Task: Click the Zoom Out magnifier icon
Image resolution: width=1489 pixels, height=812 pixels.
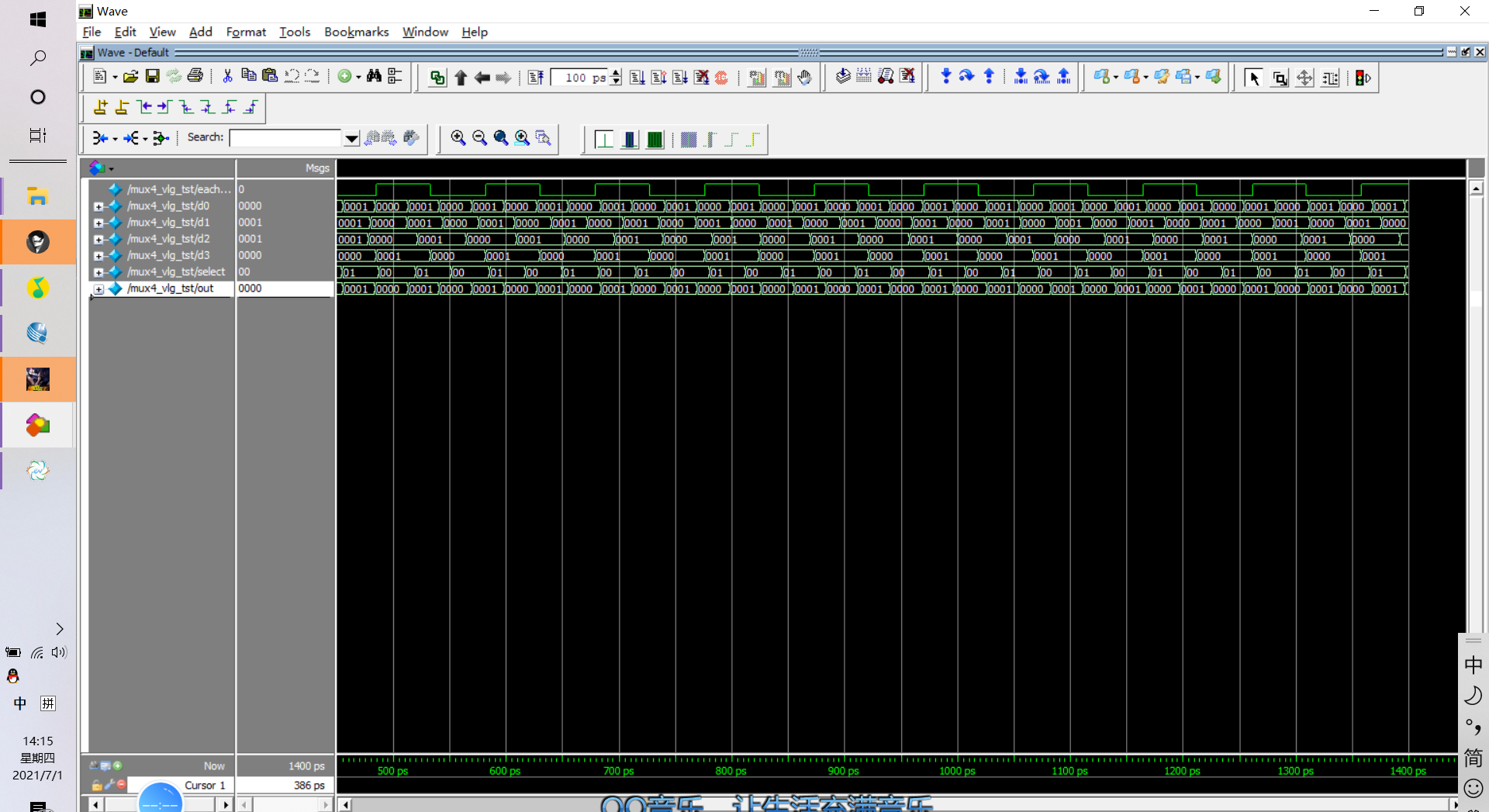Action: point(480,138)
